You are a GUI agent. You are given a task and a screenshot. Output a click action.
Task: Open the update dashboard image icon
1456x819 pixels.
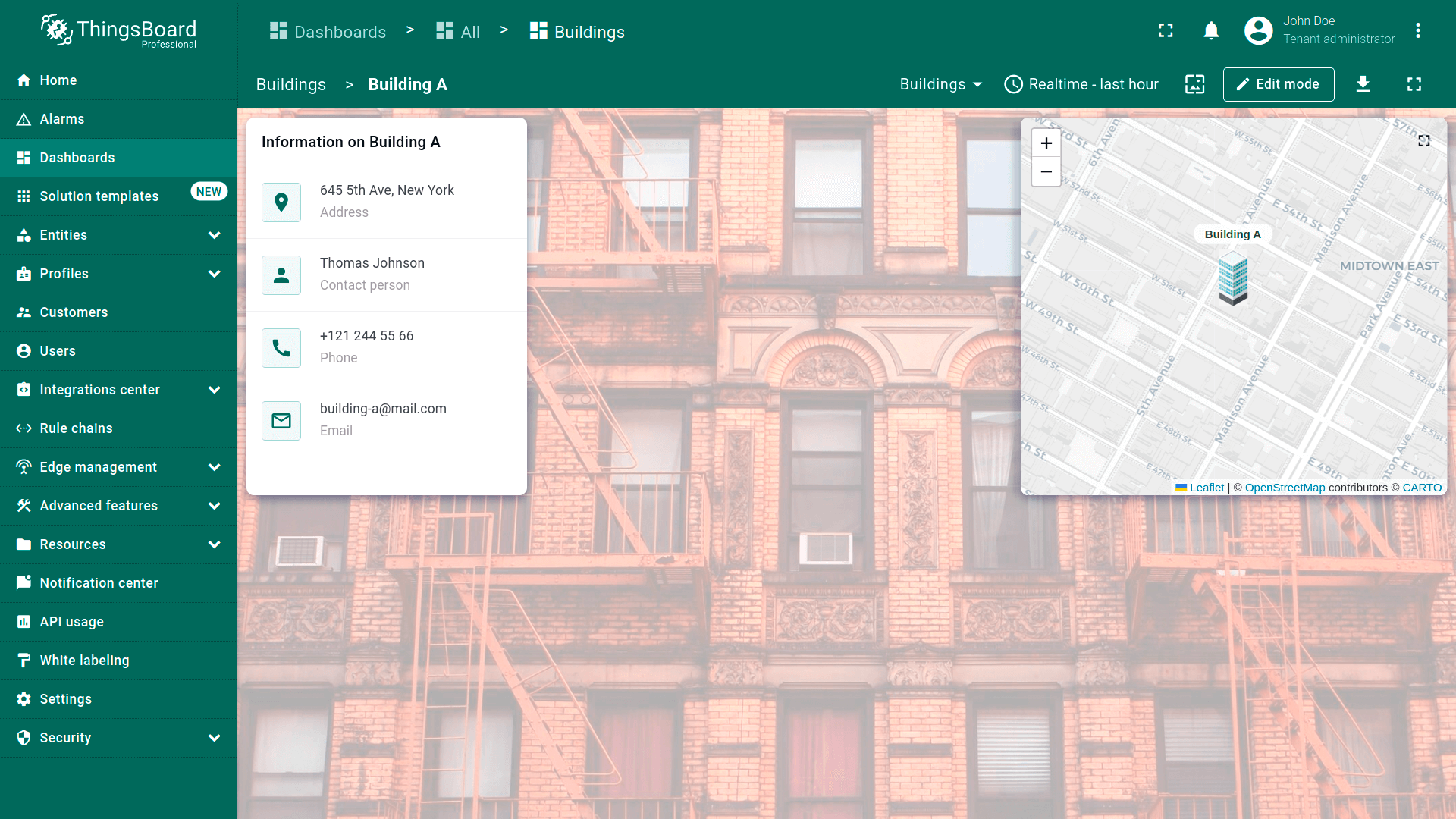click(x=1194, y=84)
